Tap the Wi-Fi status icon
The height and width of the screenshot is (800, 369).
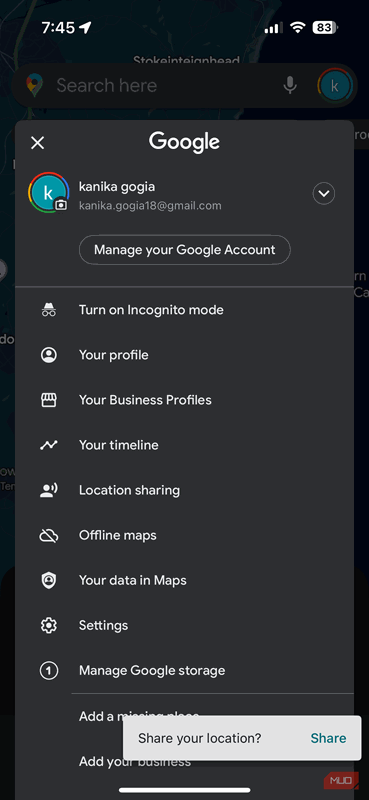click(x=298, y=28)
